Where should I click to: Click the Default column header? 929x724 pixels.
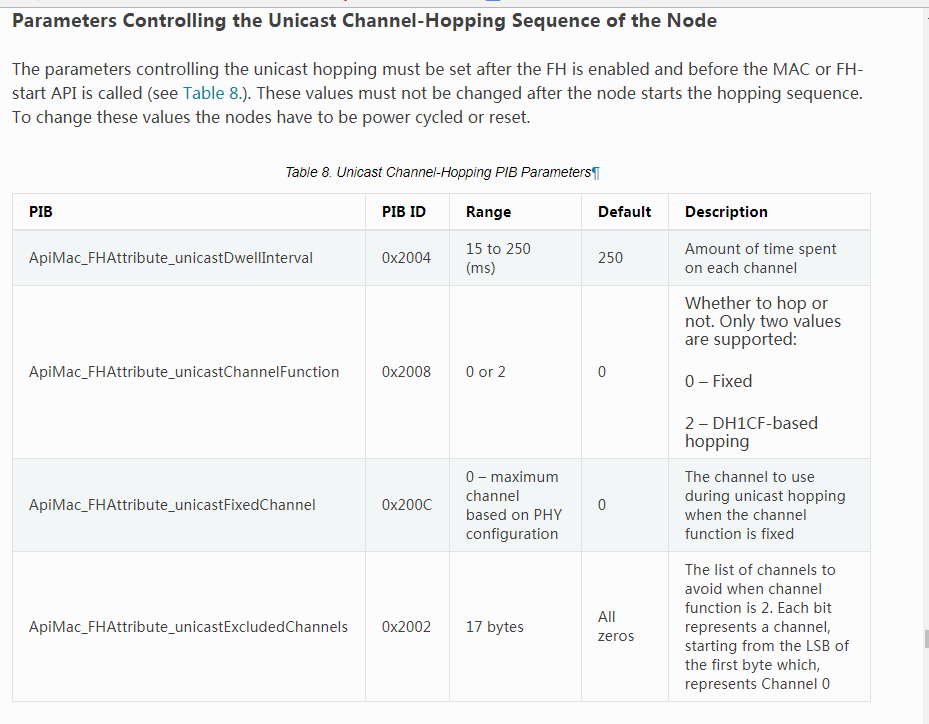(624, 212)
